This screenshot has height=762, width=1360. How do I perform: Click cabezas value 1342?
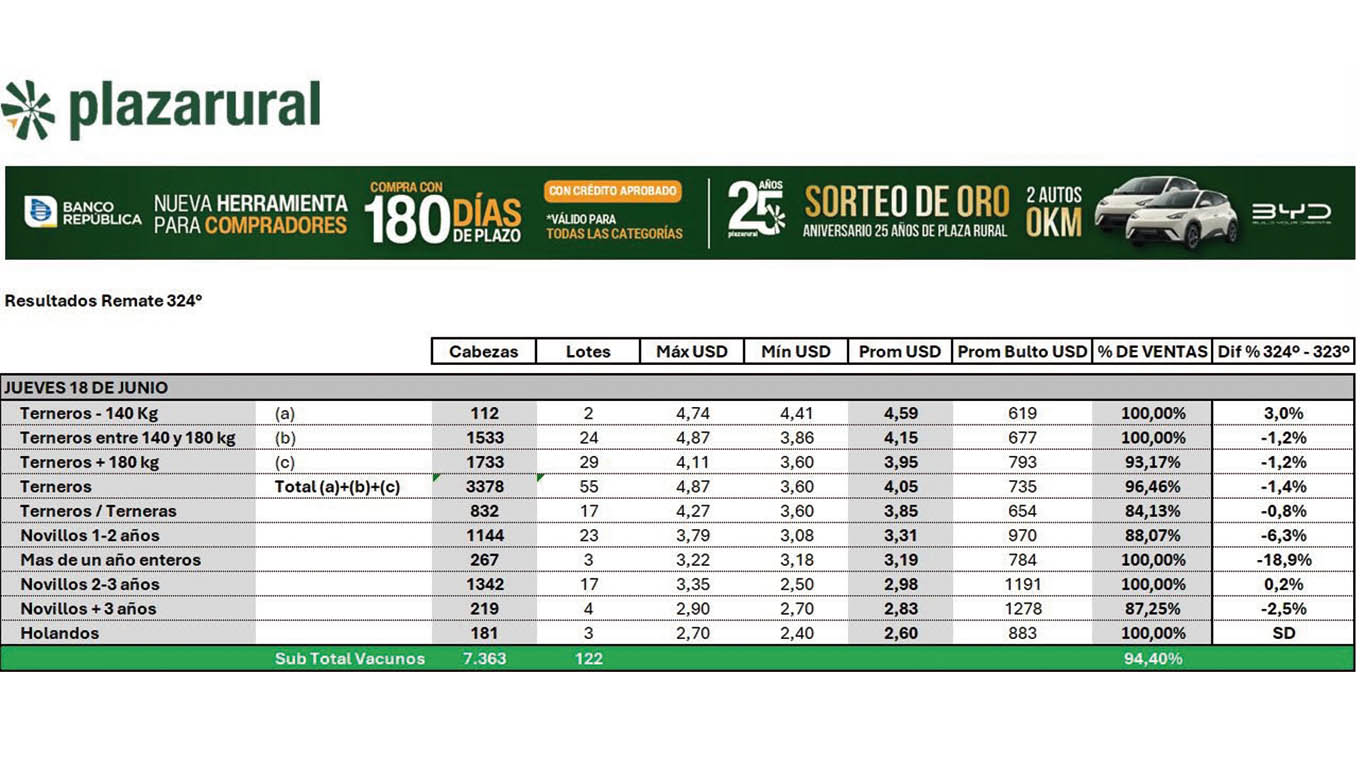click(x=484, y=584)
